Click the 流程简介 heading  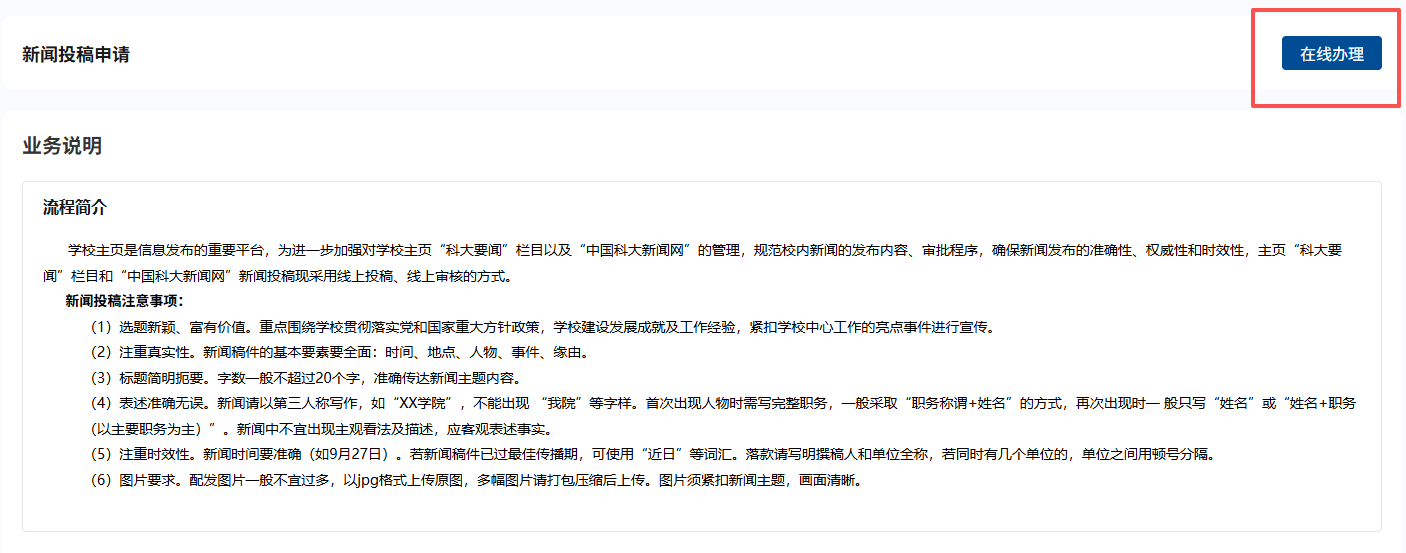[75, 208]
